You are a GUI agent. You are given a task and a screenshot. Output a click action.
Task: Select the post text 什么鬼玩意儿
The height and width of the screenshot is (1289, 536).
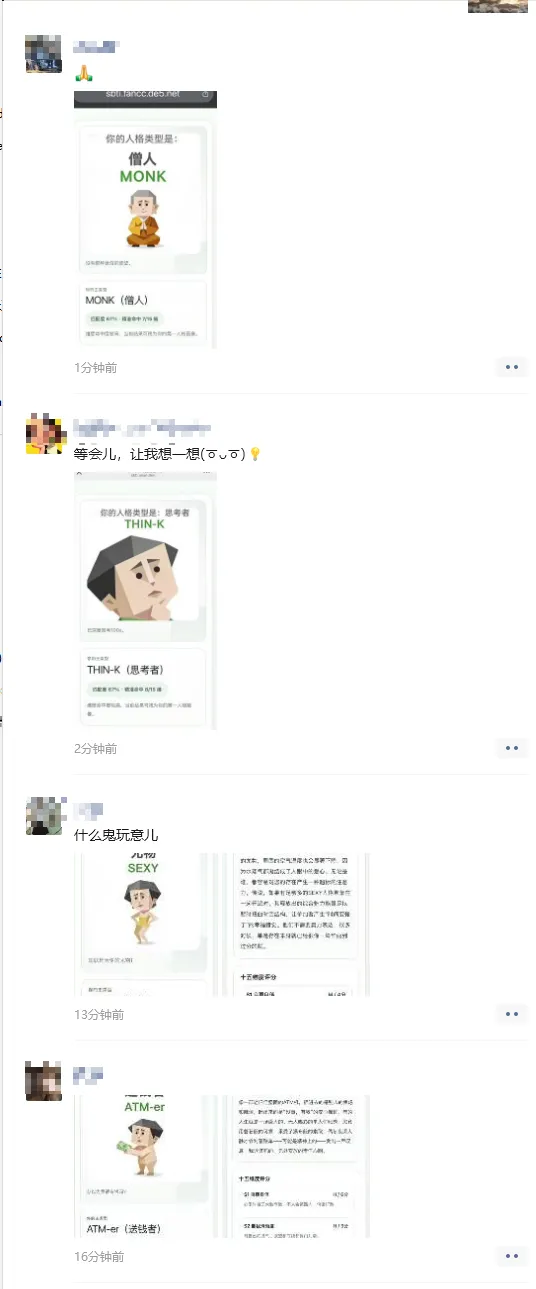coord(116,834)
